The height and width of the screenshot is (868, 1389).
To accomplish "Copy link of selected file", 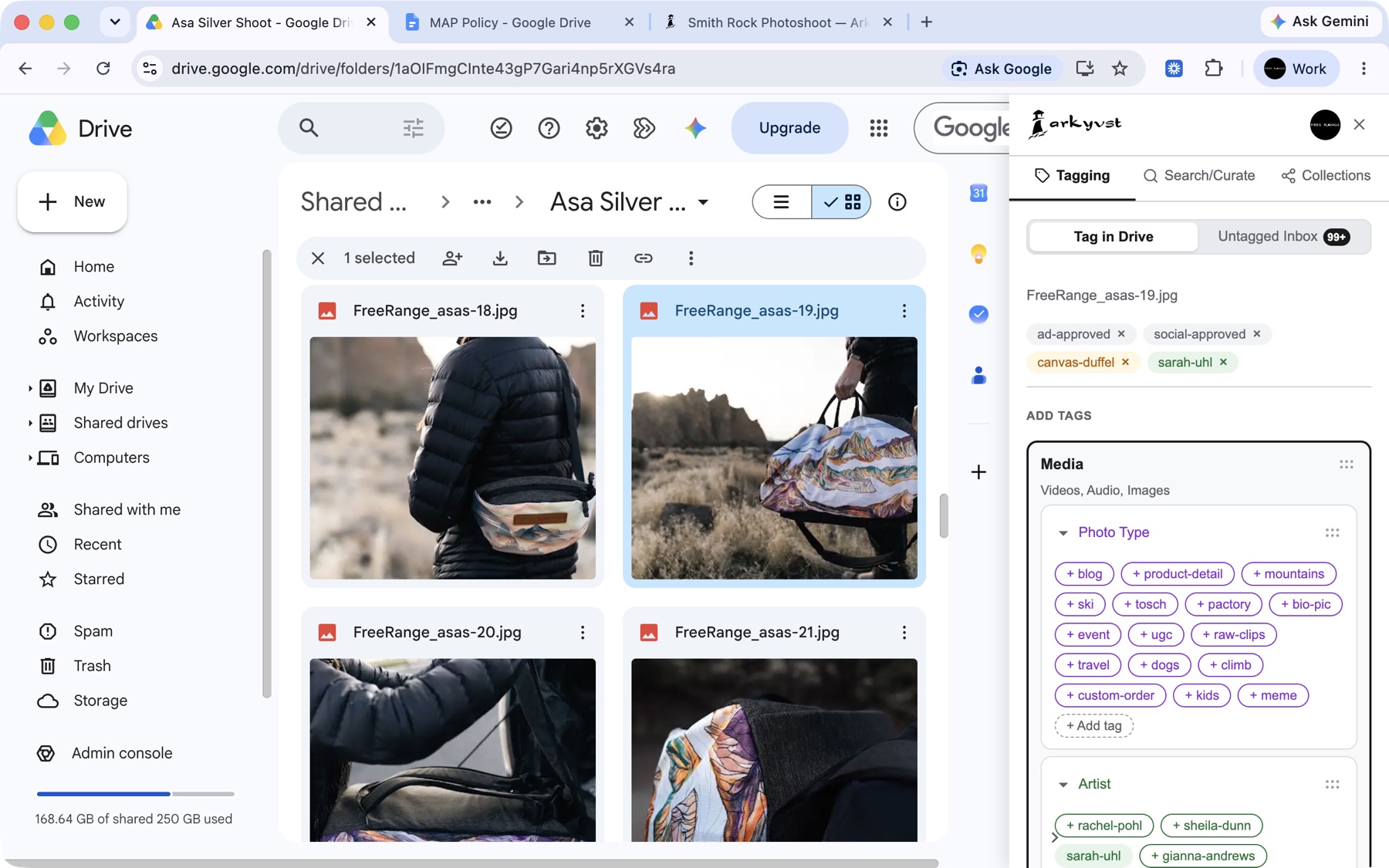I will pos(643,258).
